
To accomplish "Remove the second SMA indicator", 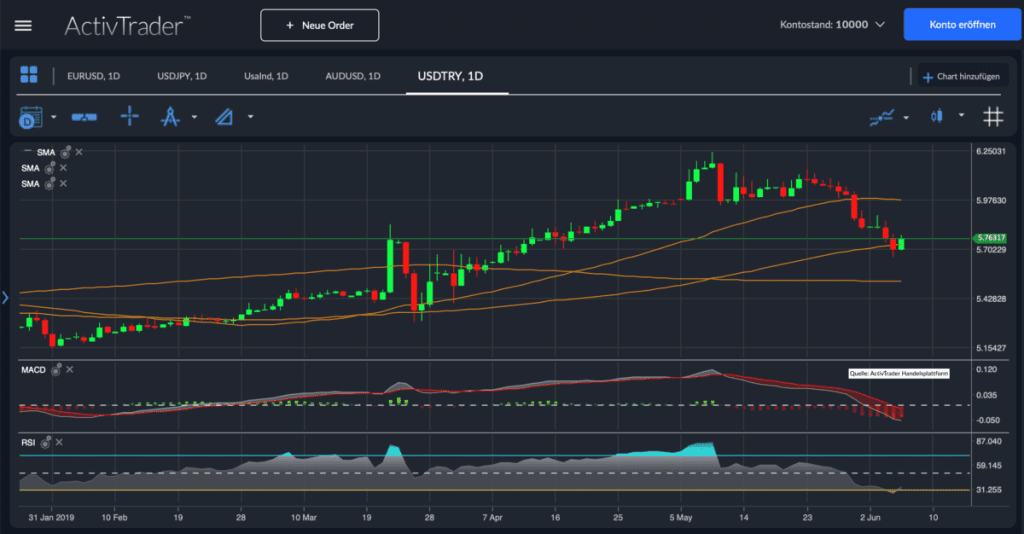I will (x=63, y=168).
